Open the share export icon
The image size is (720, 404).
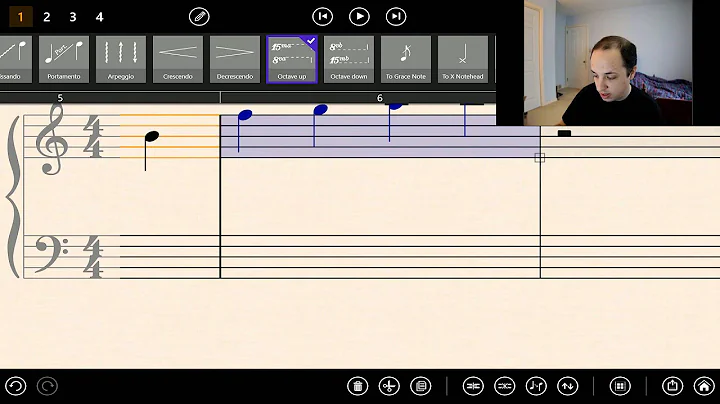click(672, 386)
